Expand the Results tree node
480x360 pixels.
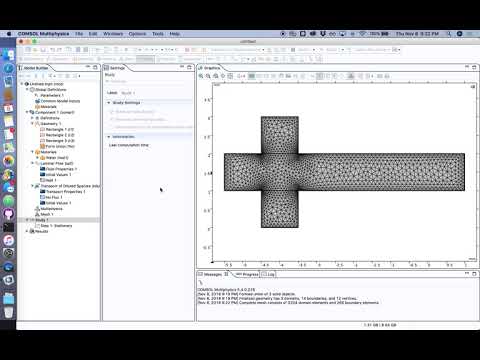tap(27, 231)
